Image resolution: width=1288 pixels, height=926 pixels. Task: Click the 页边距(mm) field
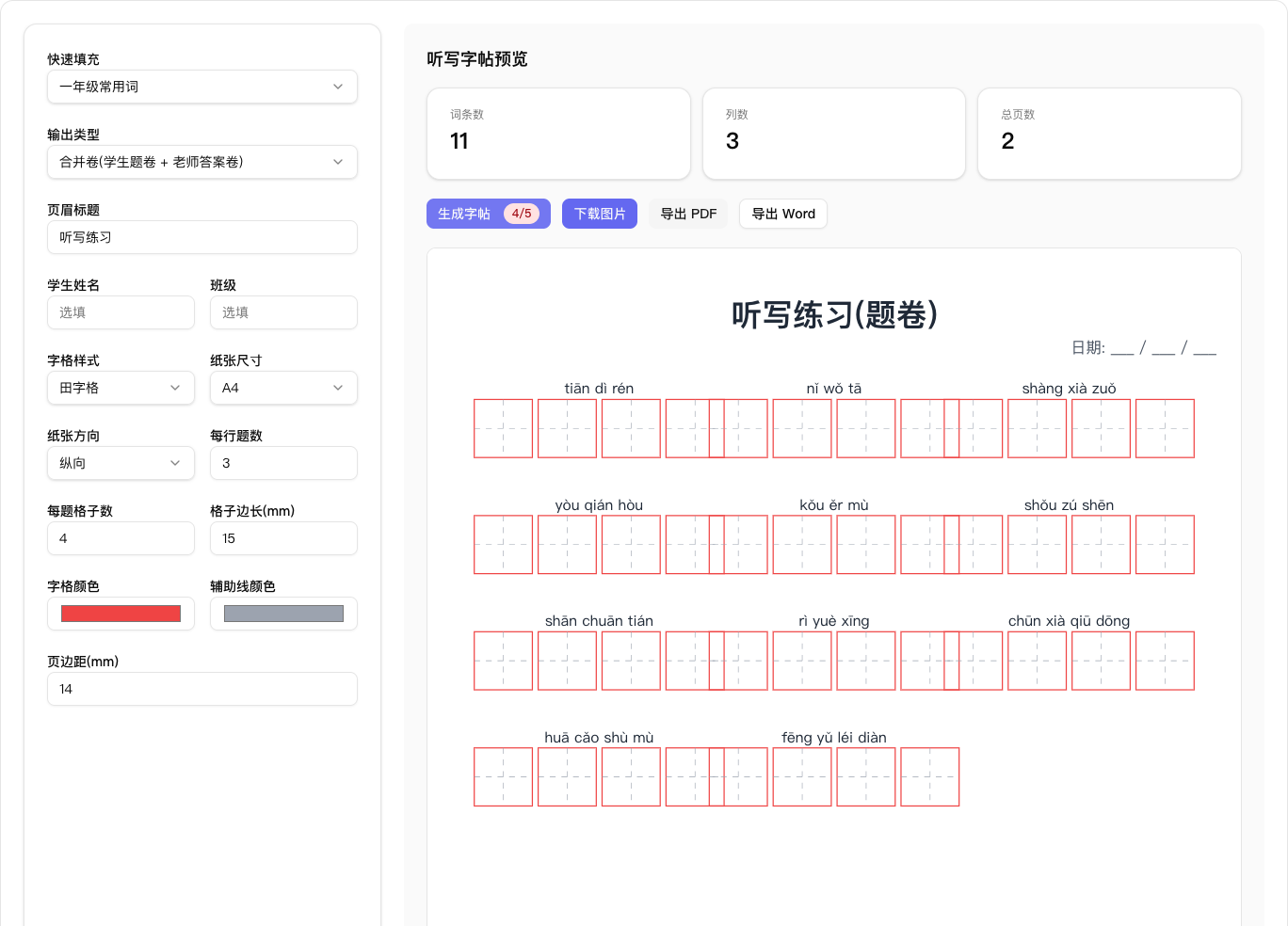point(202,689)
